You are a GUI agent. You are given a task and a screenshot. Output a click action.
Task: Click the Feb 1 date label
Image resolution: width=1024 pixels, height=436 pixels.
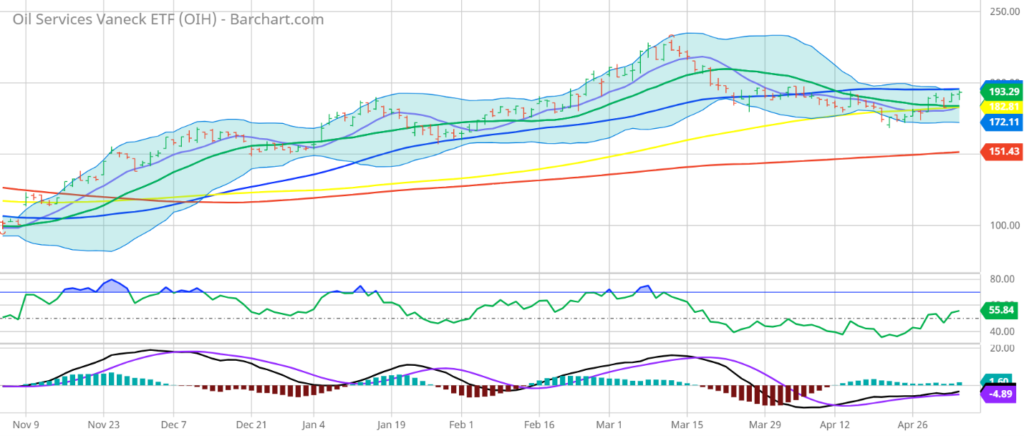pos(461,424)
